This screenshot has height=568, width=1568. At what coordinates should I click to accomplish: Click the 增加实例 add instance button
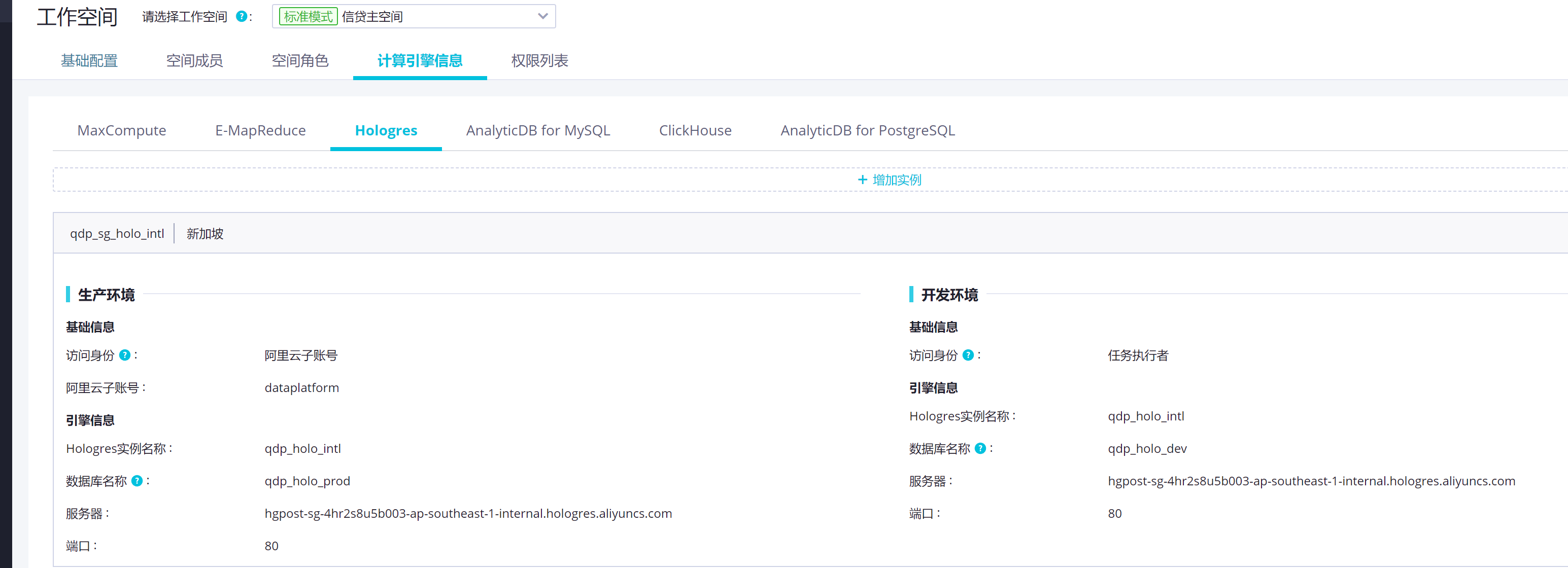pyautogui.click(x=896, y=180)
